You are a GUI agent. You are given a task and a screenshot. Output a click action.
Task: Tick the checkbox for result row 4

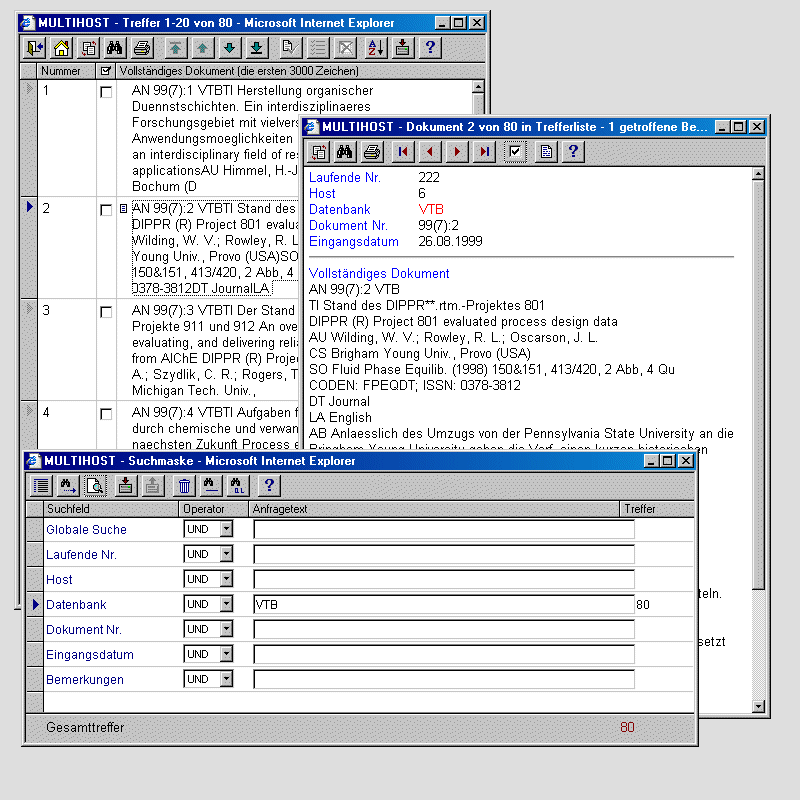(x=106, y=414)
